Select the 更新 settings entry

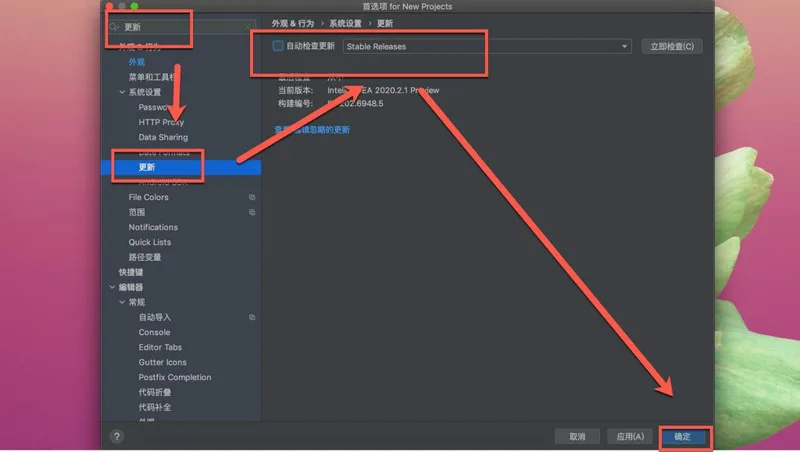(147, 167)
